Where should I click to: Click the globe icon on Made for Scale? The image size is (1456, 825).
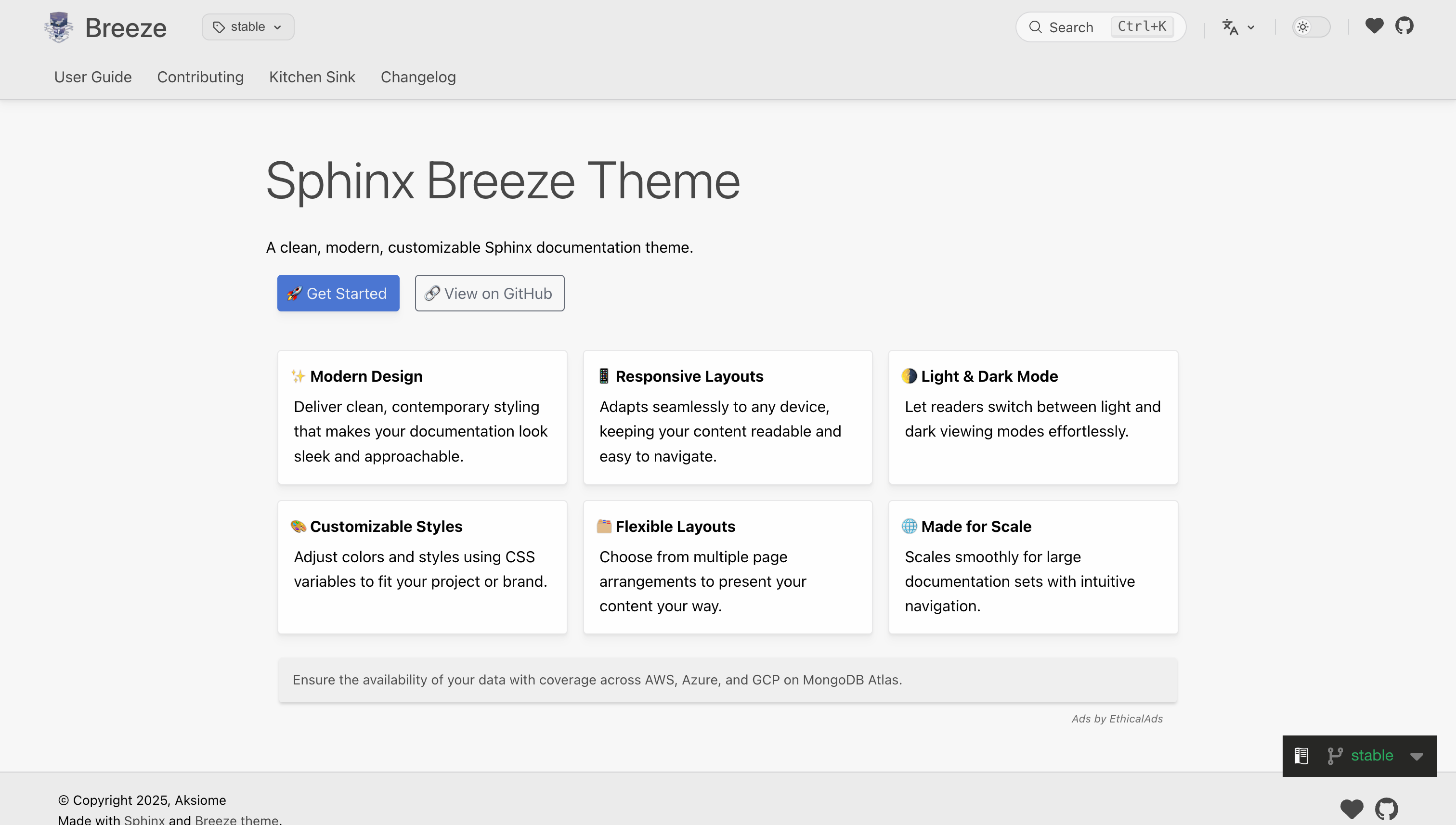point(909,527)
